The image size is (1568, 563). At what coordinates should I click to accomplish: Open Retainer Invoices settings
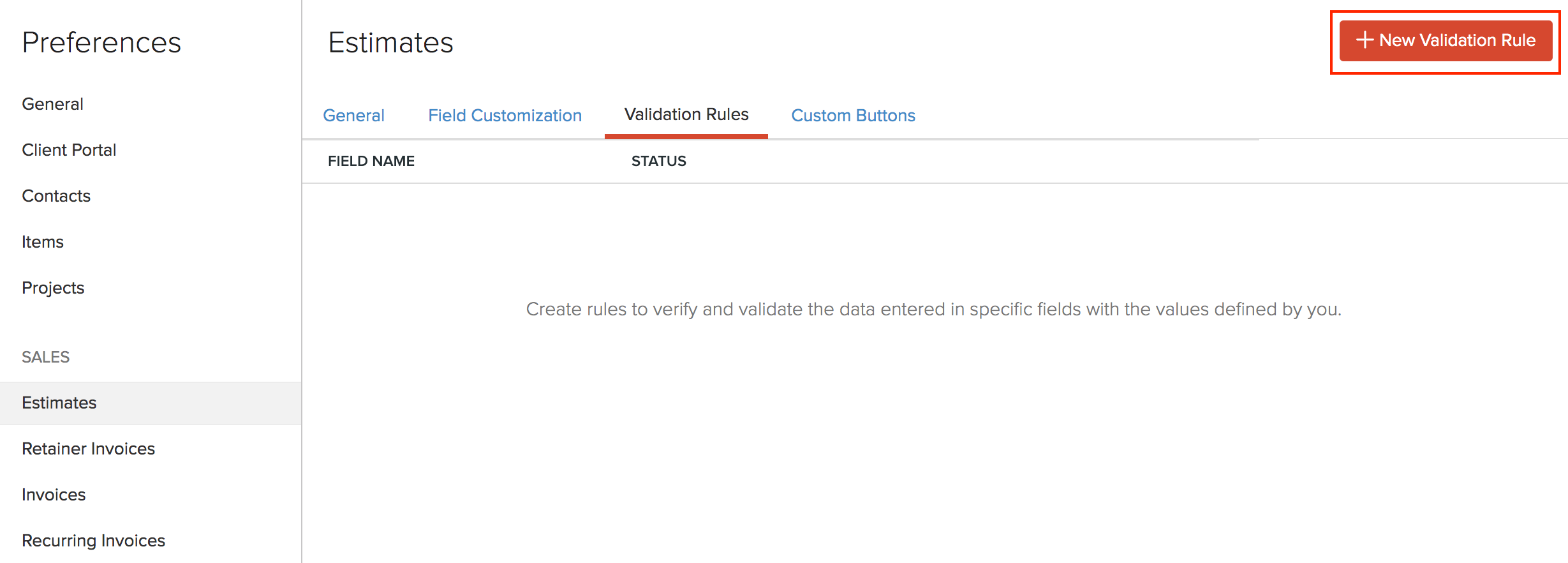pos(88,448)
